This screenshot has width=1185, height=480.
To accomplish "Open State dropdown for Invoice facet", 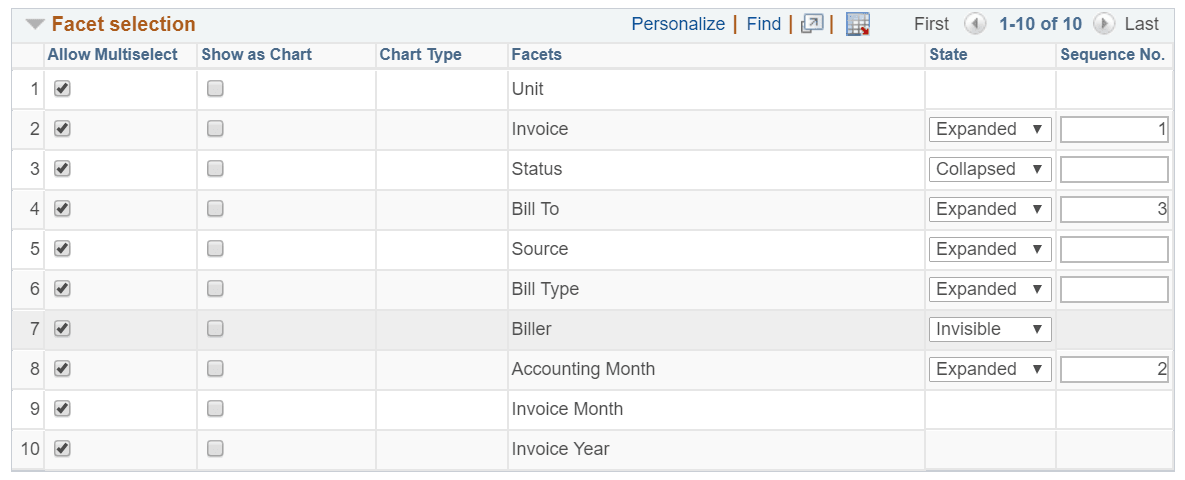I will tap(990, 129).
